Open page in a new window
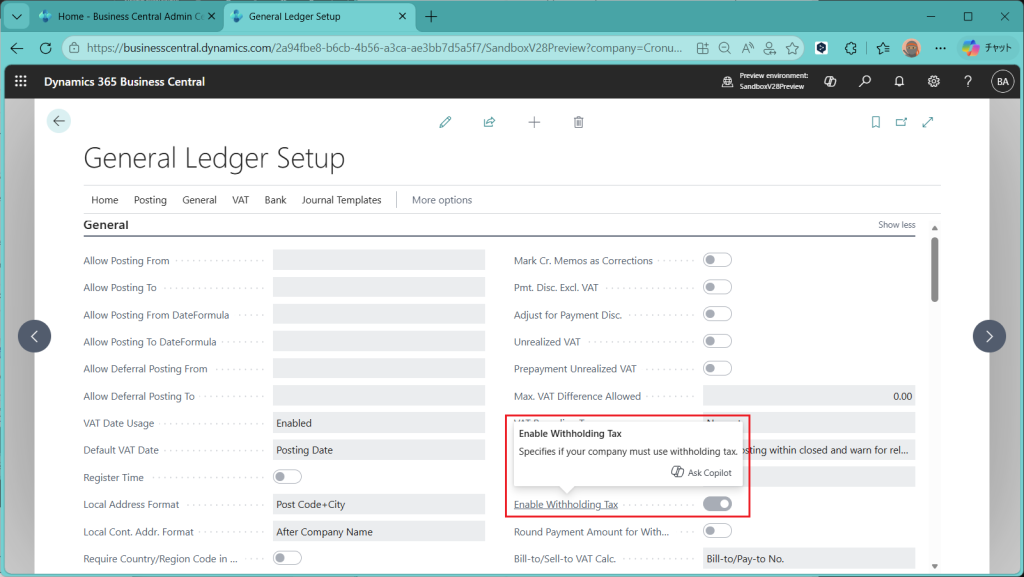Screen dimensions: 1024x577 coord(901,122)
